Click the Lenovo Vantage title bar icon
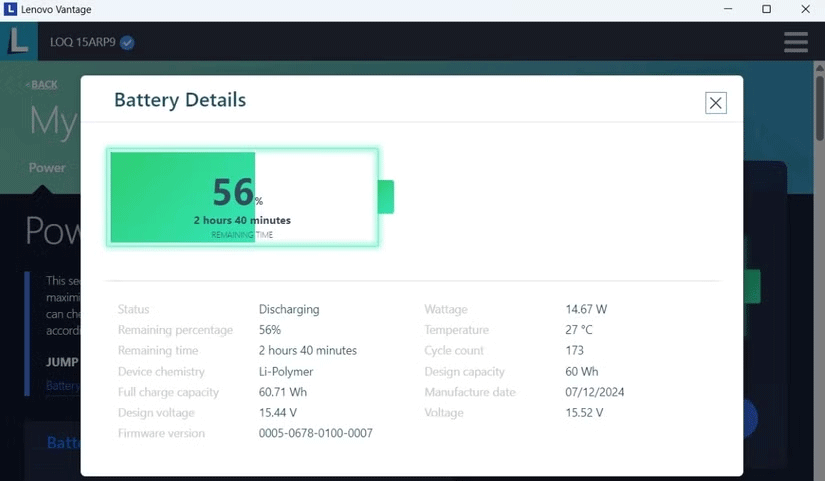 [10, 9]
